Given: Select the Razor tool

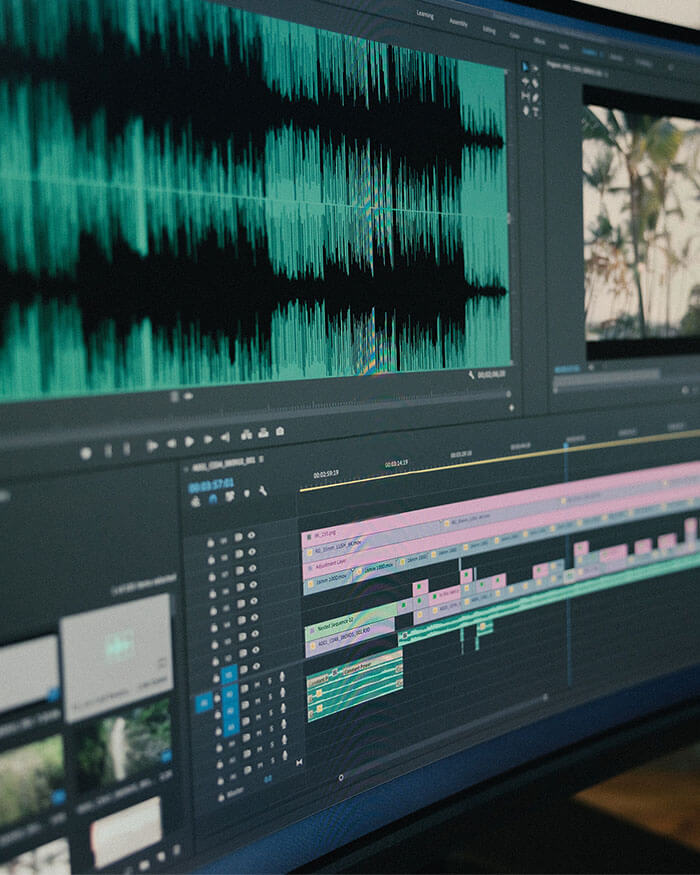Looking at the screenshot, I should tap(536, 83).
